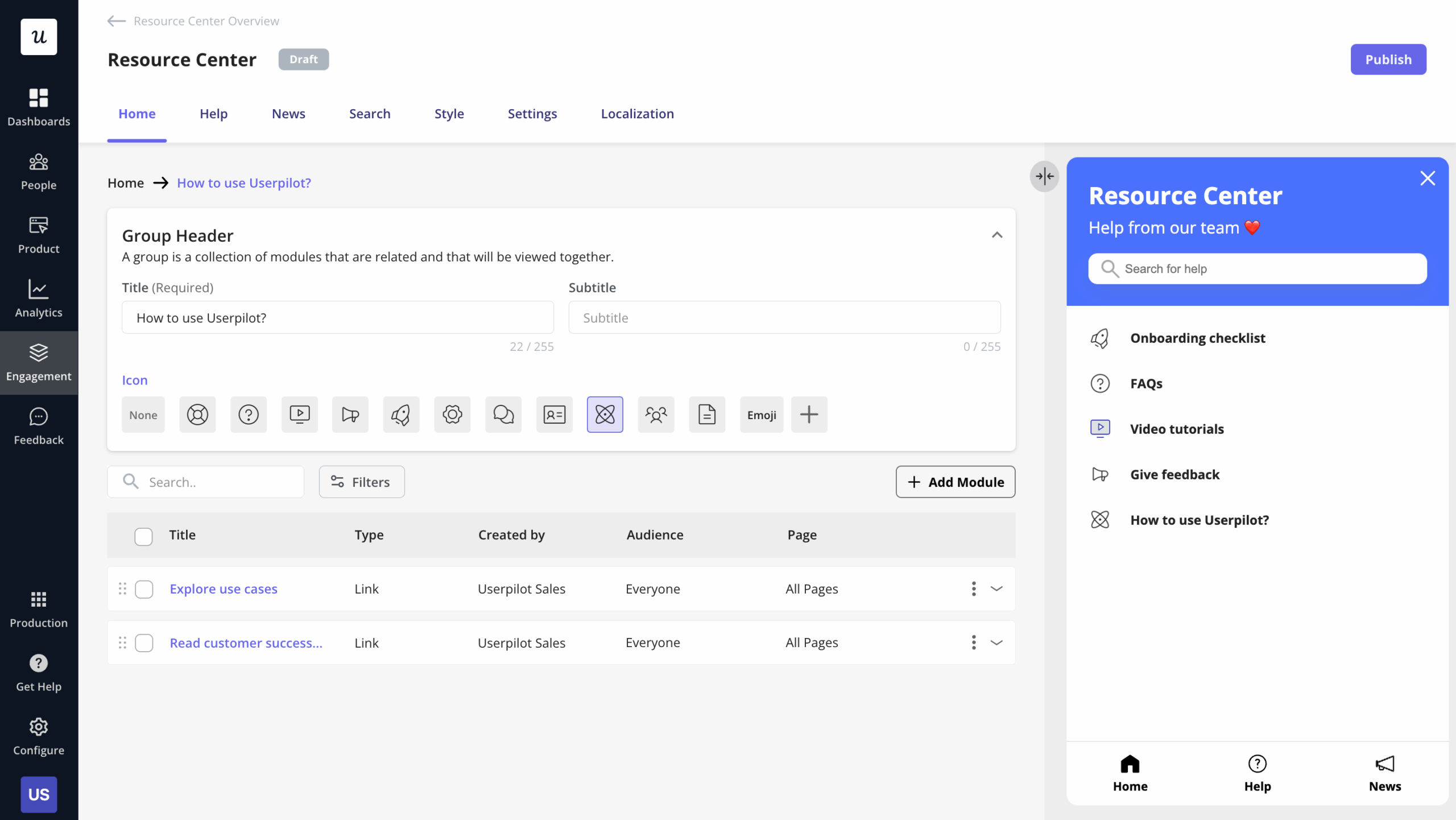Expand the Explore use cases row chevron
The image size is (1456, 820).
[996, 589]
